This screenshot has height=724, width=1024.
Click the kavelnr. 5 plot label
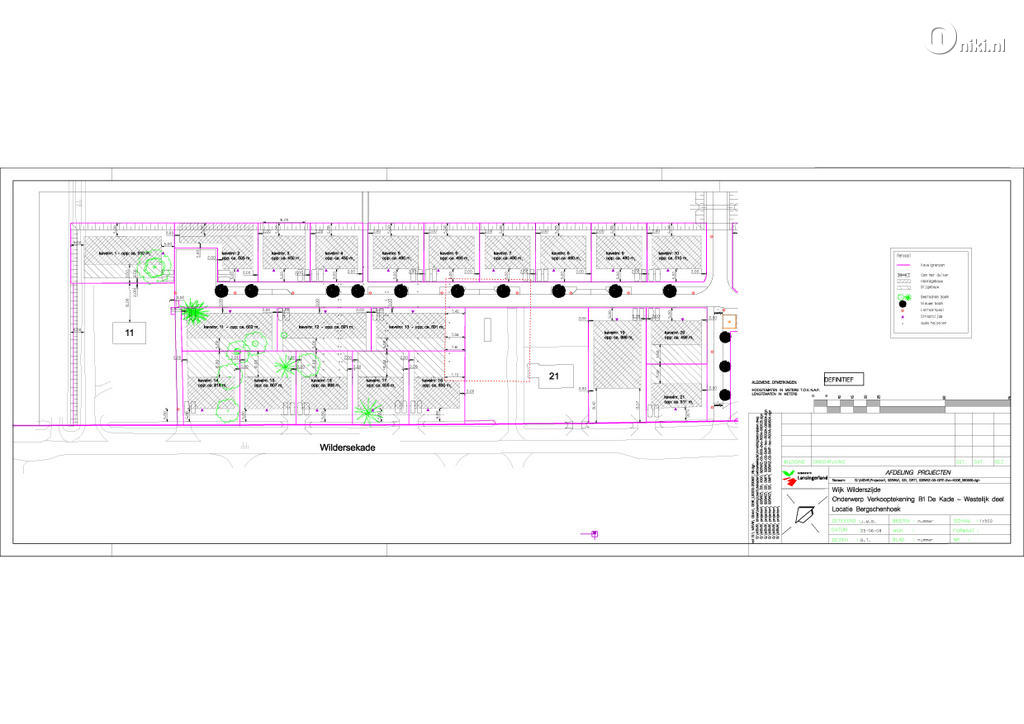(x=396, y=255)
